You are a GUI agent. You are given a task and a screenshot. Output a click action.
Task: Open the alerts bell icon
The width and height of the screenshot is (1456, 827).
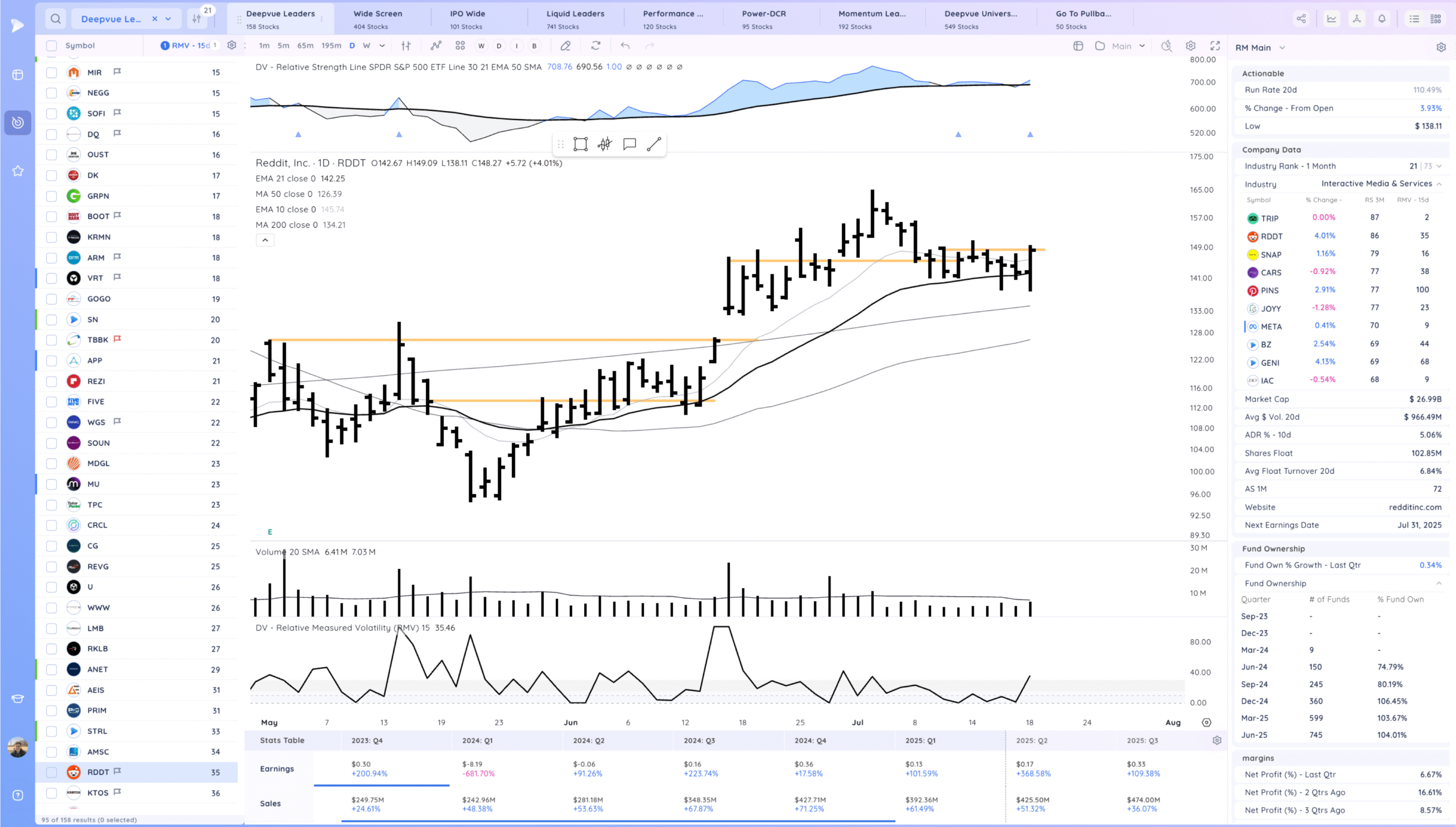(1381, 19)
